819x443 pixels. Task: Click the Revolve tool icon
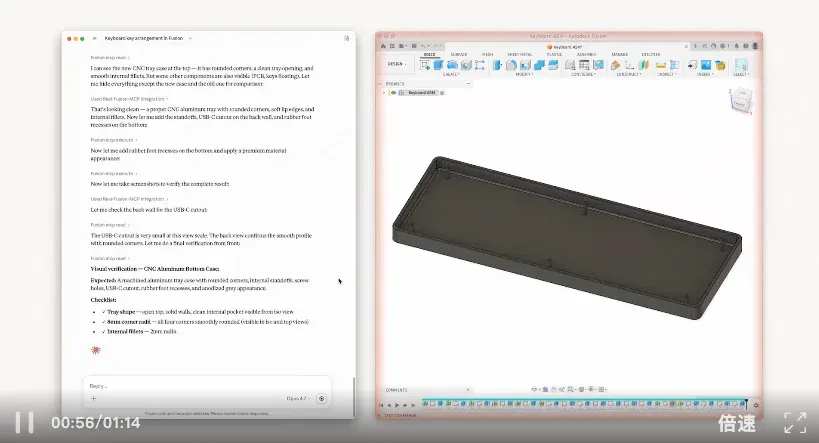(452, 65)
